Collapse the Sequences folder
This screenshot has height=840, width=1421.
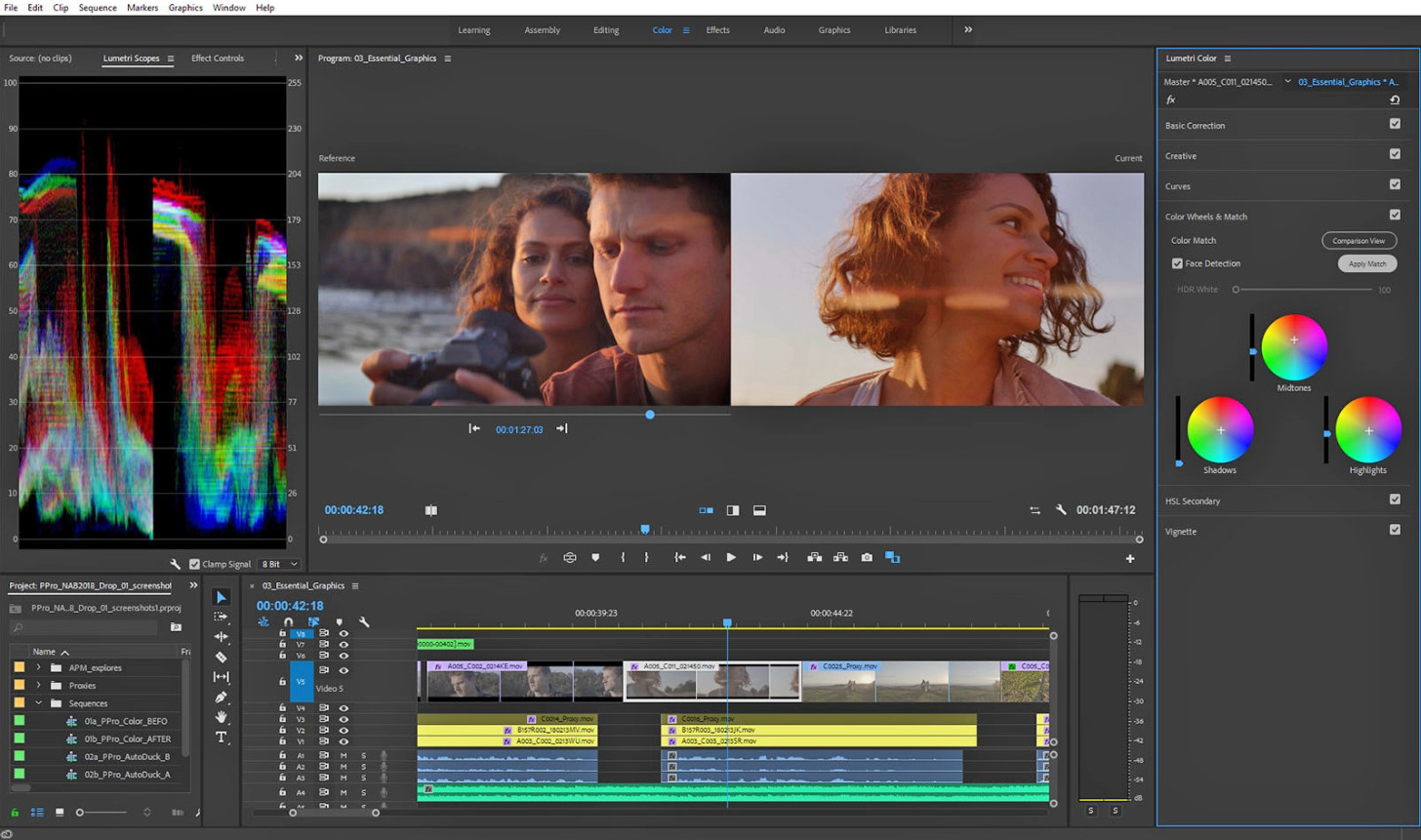[x=38, y=702]
